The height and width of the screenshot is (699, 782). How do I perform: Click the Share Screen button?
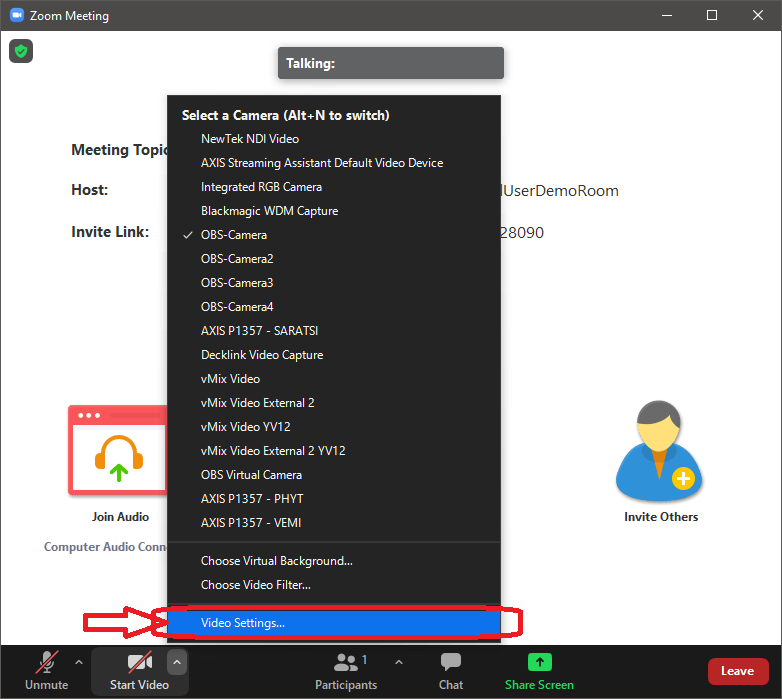pos(539,671)
